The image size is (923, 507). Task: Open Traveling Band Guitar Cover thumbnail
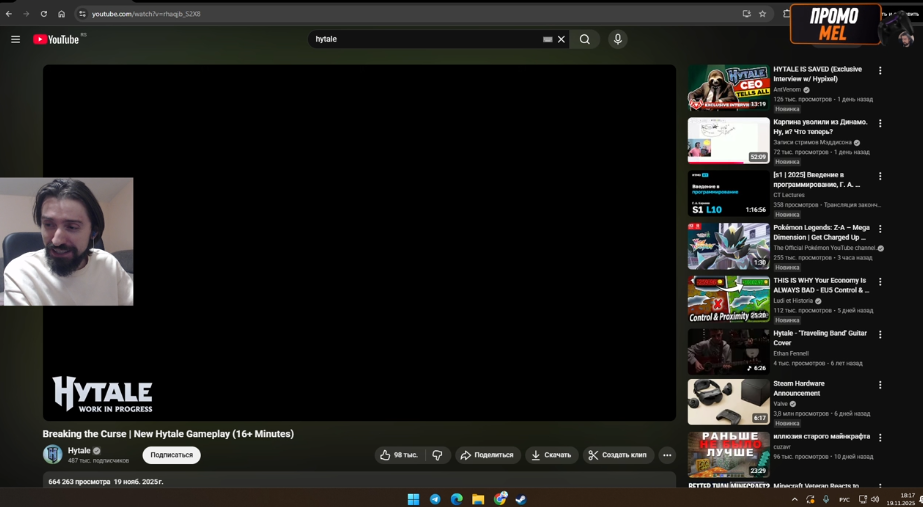pos(729,352)
